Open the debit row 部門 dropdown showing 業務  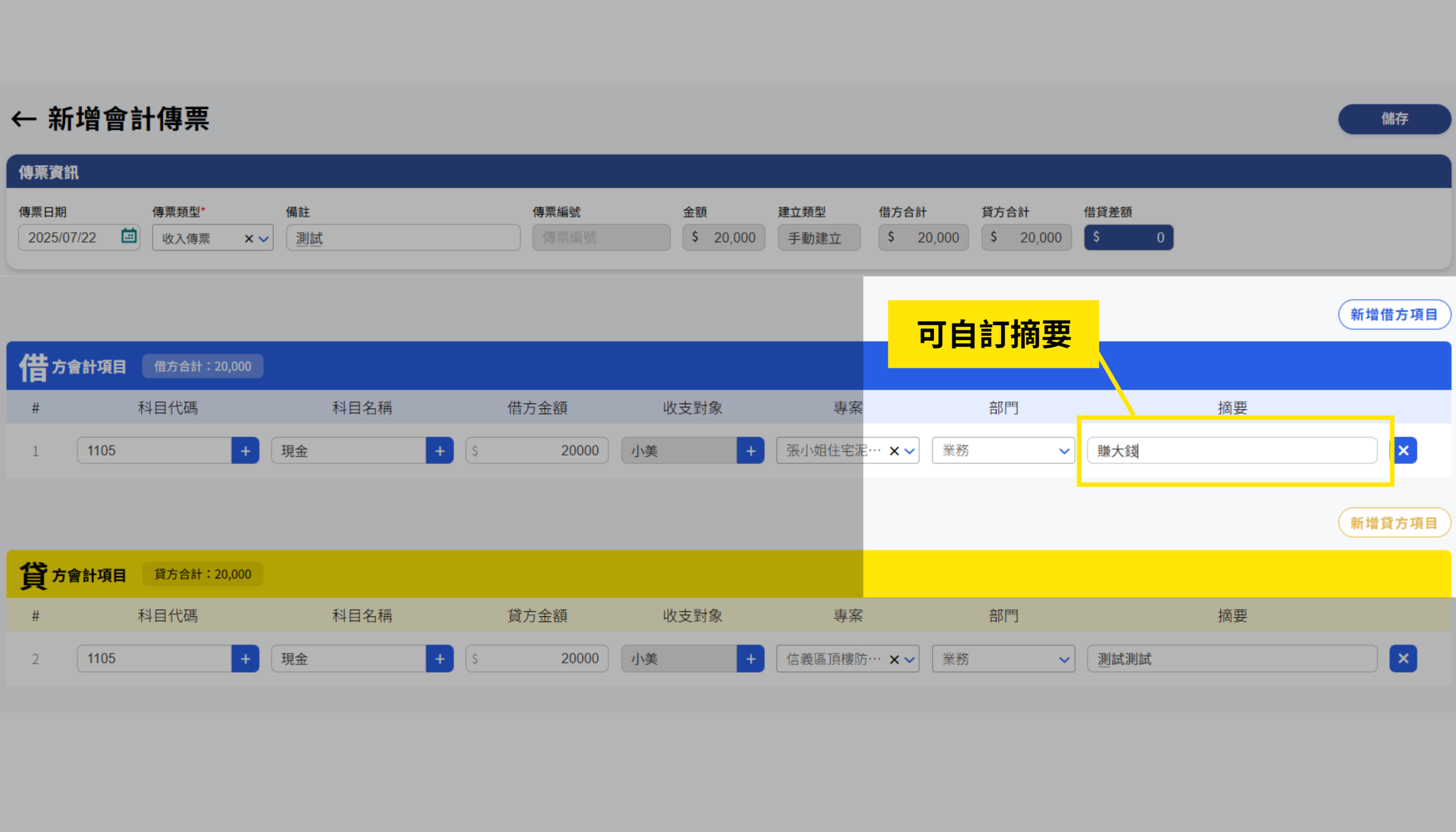[1065, 450]
